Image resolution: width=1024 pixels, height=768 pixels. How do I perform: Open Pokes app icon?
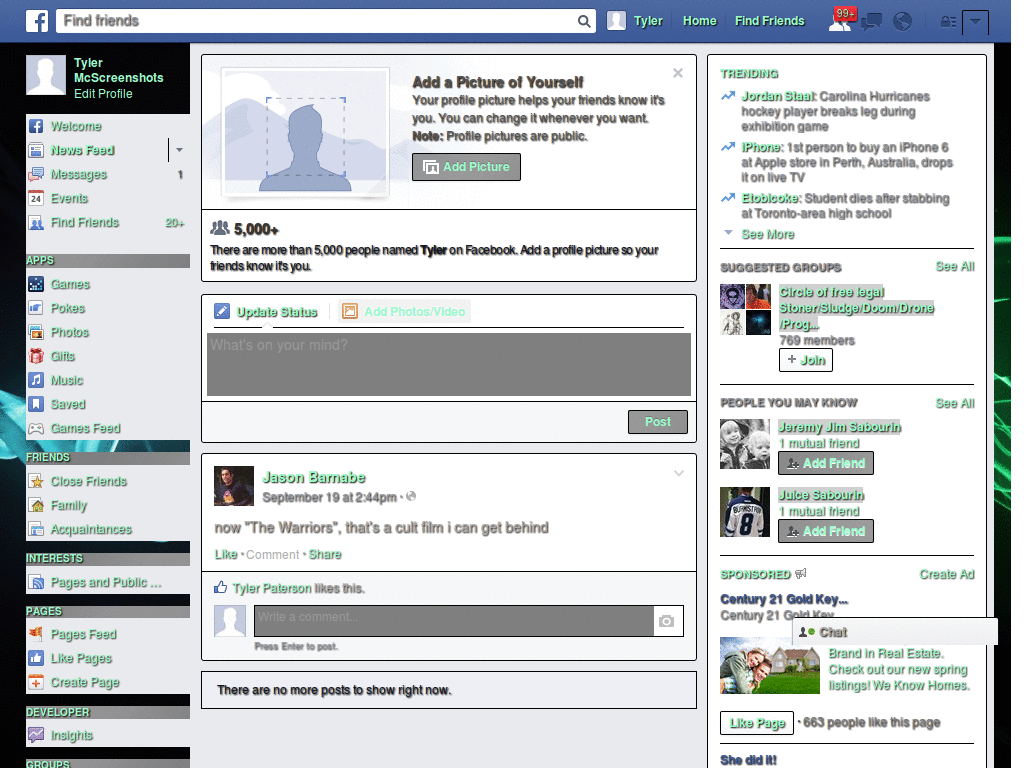point(36,308)
